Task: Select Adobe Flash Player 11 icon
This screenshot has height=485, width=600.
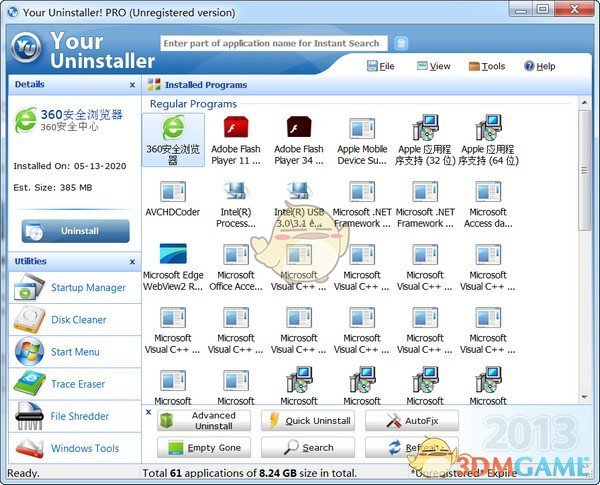Action: pyautogui.click(x=236, y=128)
